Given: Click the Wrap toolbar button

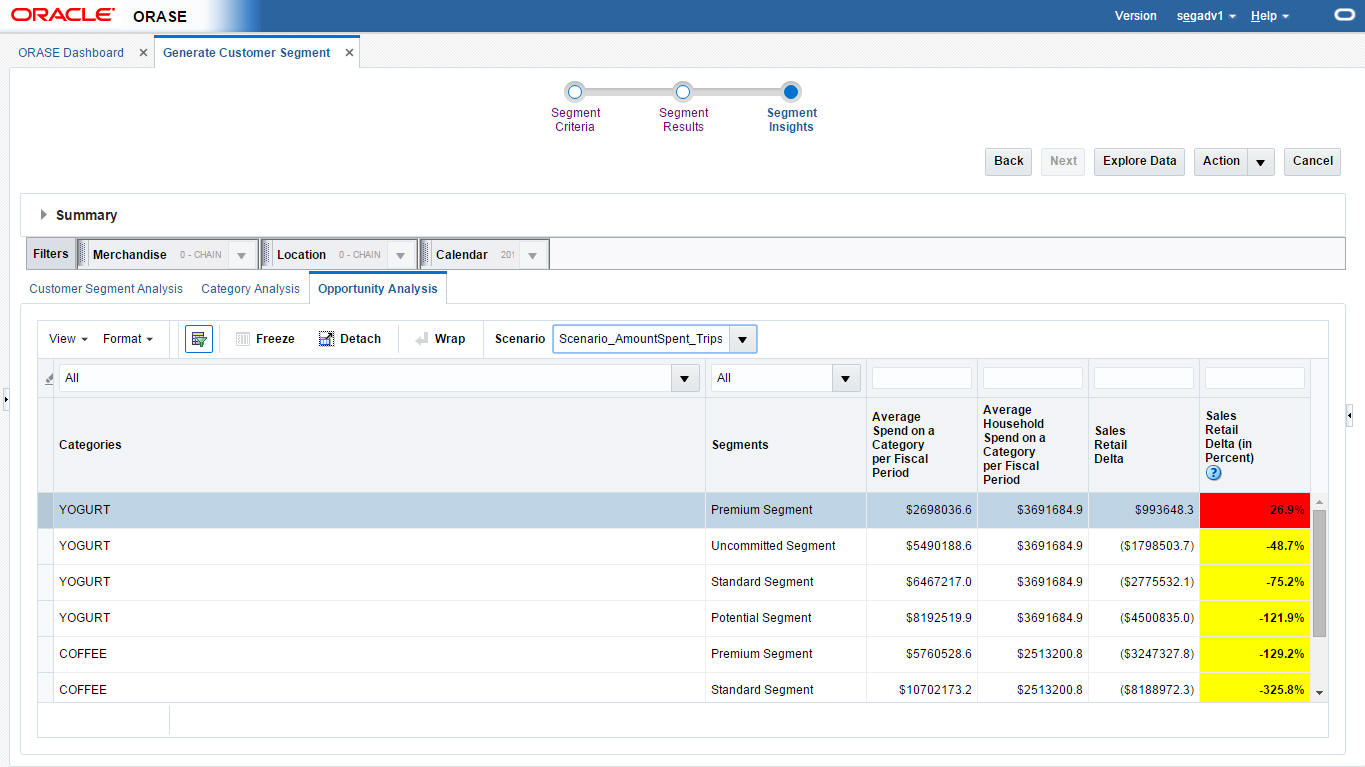Looking at the screenshot, I should click(439, 339).
